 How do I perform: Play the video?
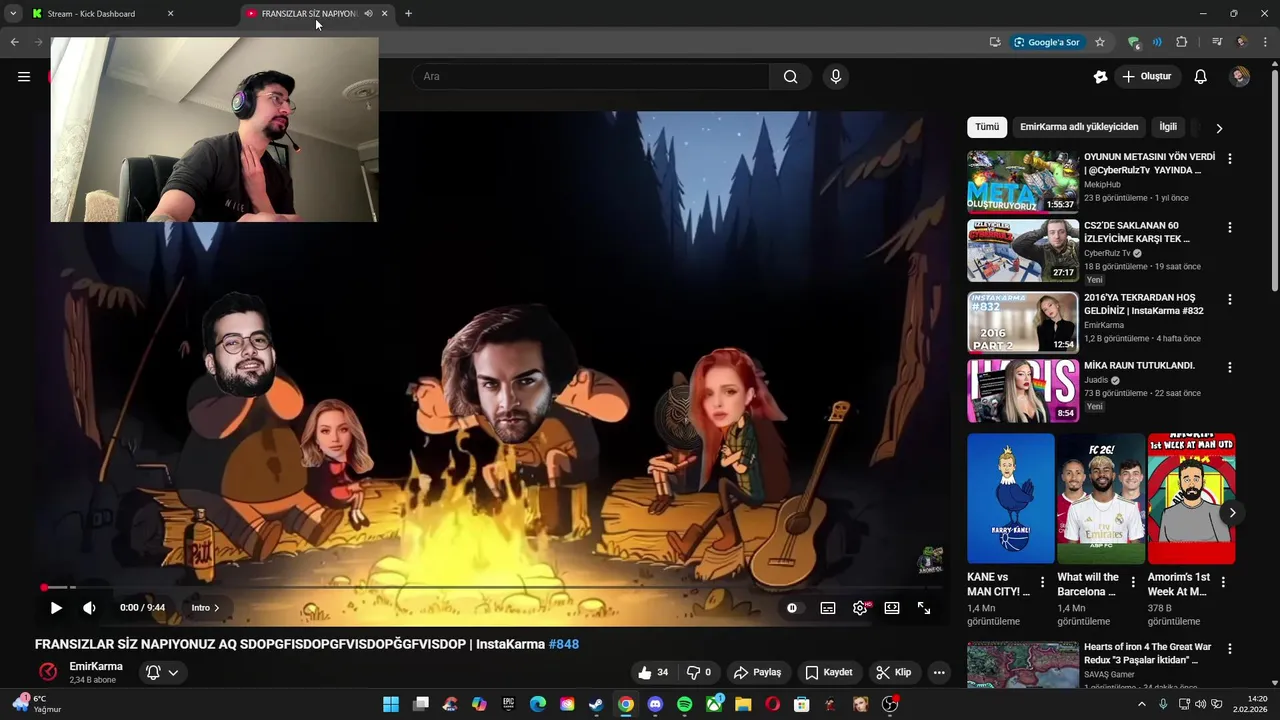pos(56,607)
